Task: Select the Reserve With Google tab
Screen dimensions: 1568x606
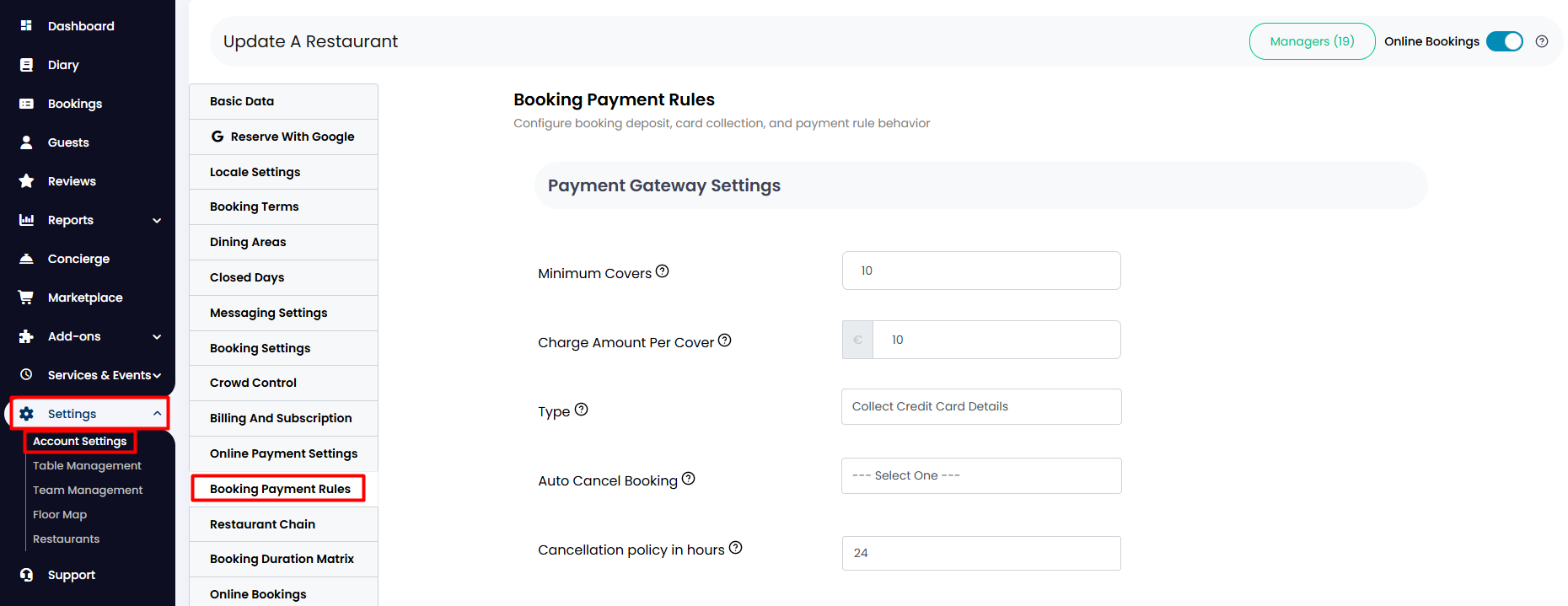Action: tap(283, 137)
